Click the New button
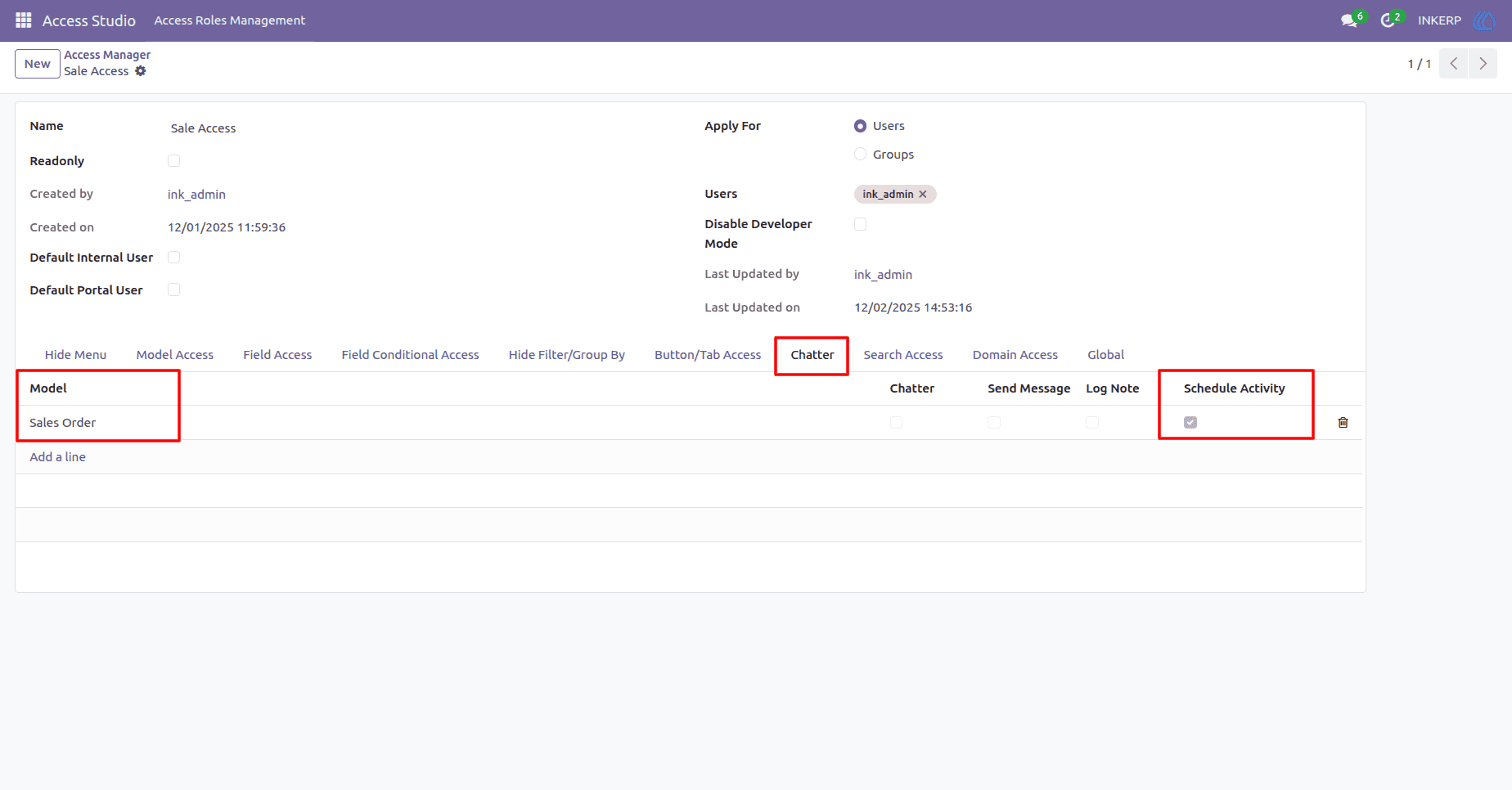1512x790 pixels. pyautogui.click(x=38, y=64)
